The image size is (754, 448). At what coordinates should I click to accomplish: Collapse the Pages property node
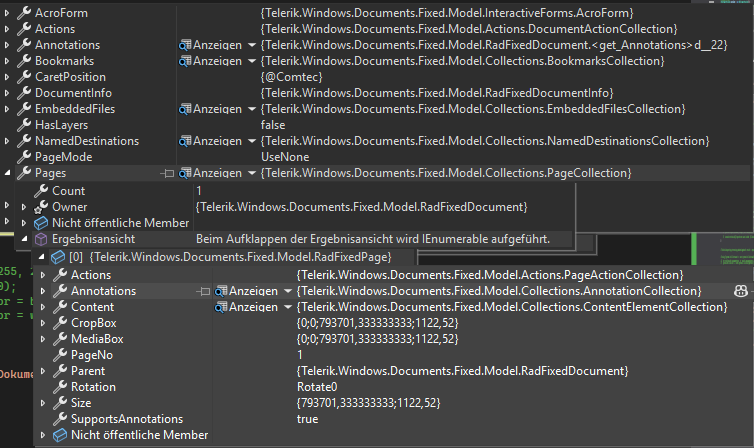point(9,174)
